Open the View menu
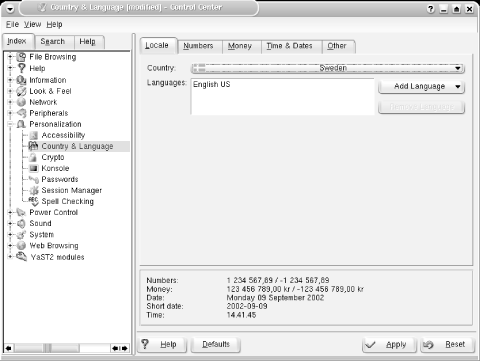 point(32,24)
